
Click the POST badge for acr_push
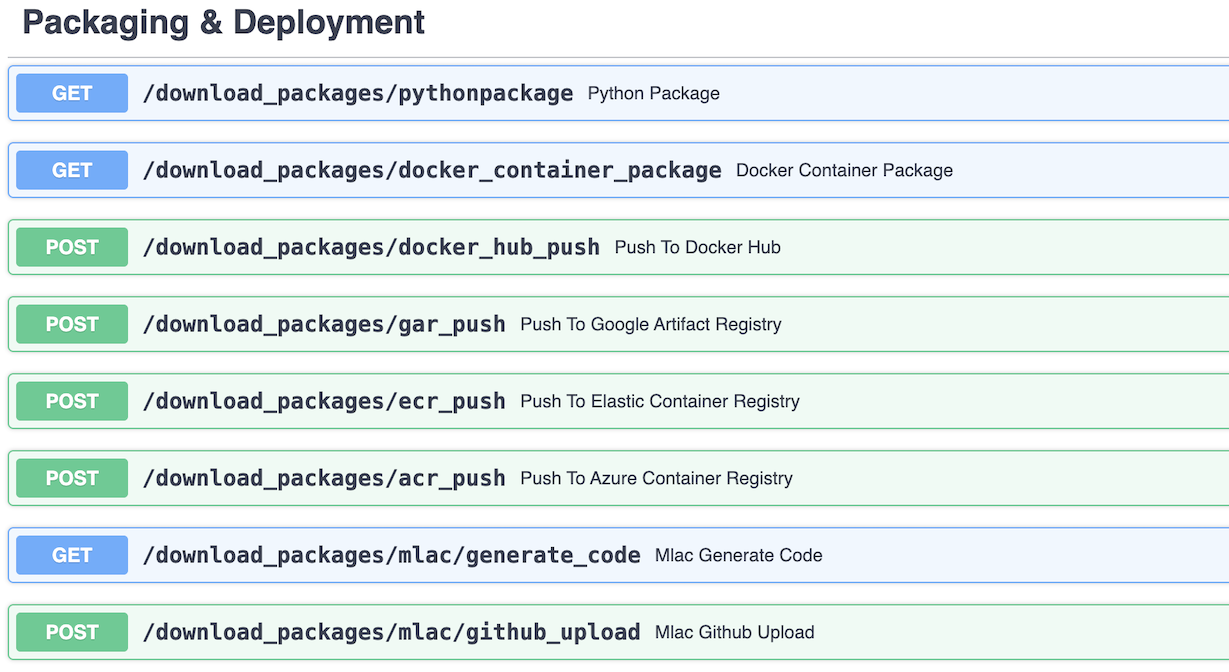coord(72,478)
